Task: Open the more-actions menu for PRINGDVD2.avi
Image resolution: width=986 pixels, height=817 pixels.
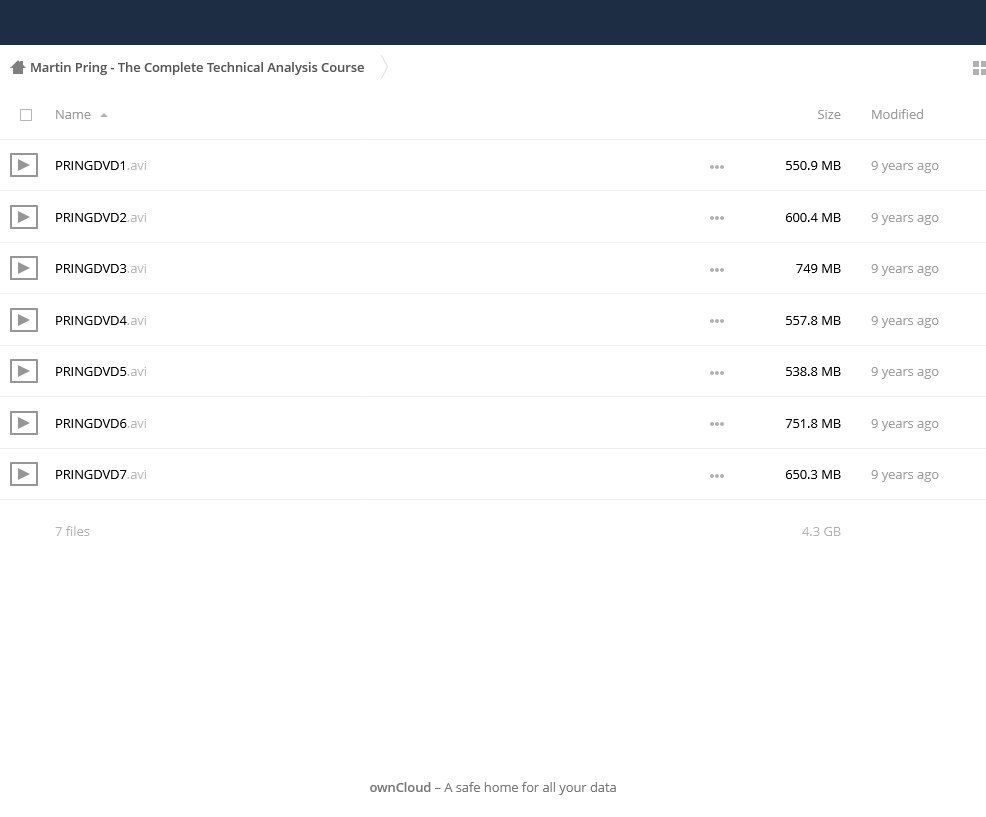Action: (717, 218)
